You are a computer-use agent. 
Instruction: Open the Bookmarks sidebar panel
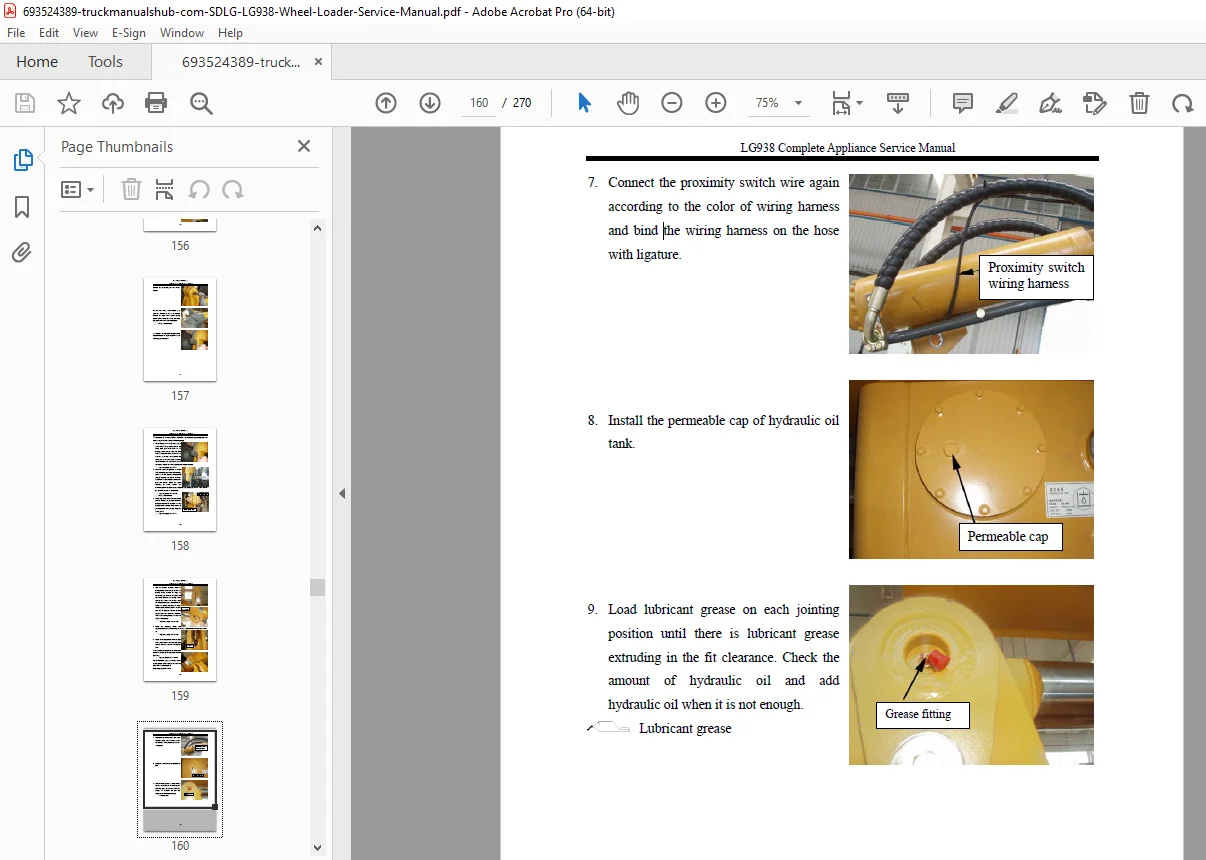tap(22, 207)
